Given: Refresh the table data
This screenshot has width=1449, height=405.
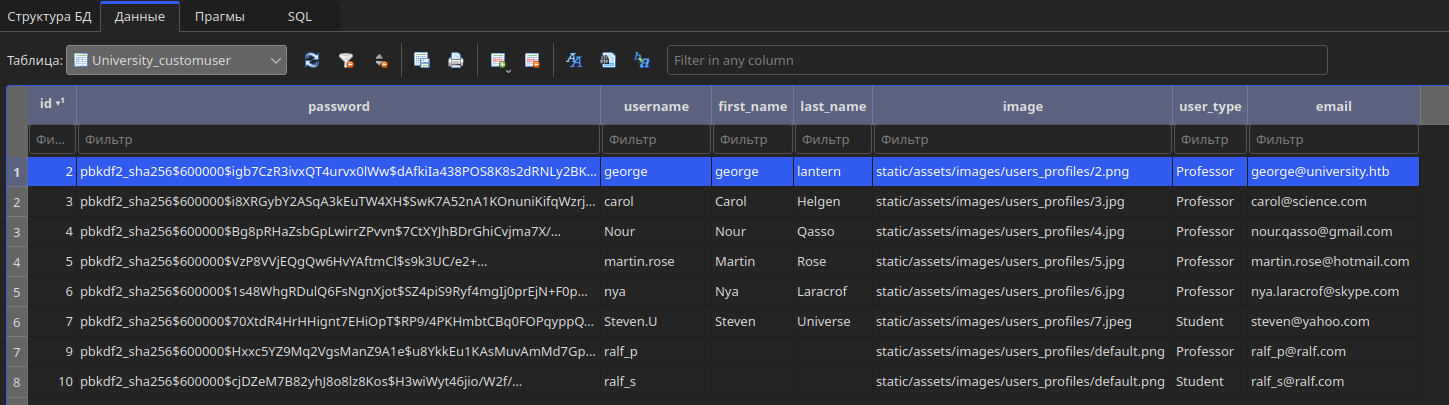Looking at the screenshot, I should point(312,60).
